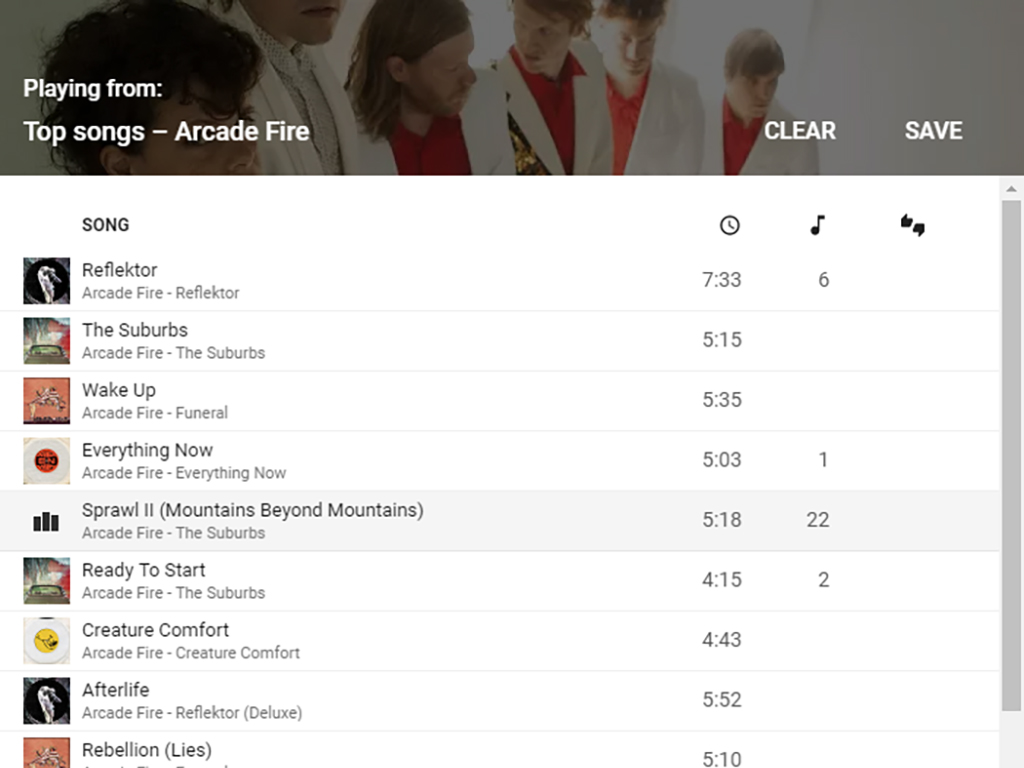Click the Afterlife album thumbnail
1024x768 pixels.
46,700
